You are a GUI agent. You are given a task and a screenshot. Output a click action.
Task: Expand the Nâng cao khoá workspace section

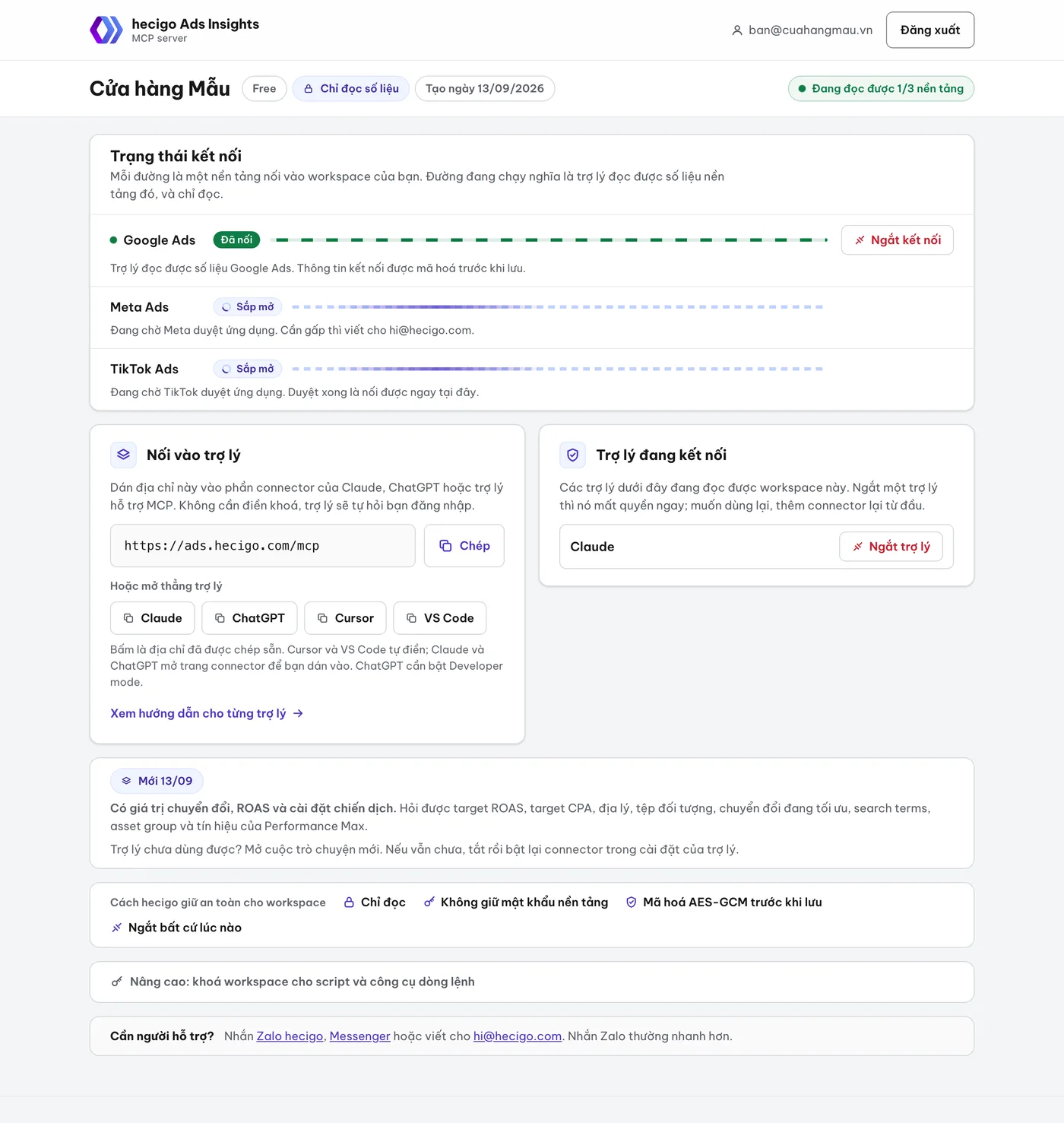[x=532, y=982]
